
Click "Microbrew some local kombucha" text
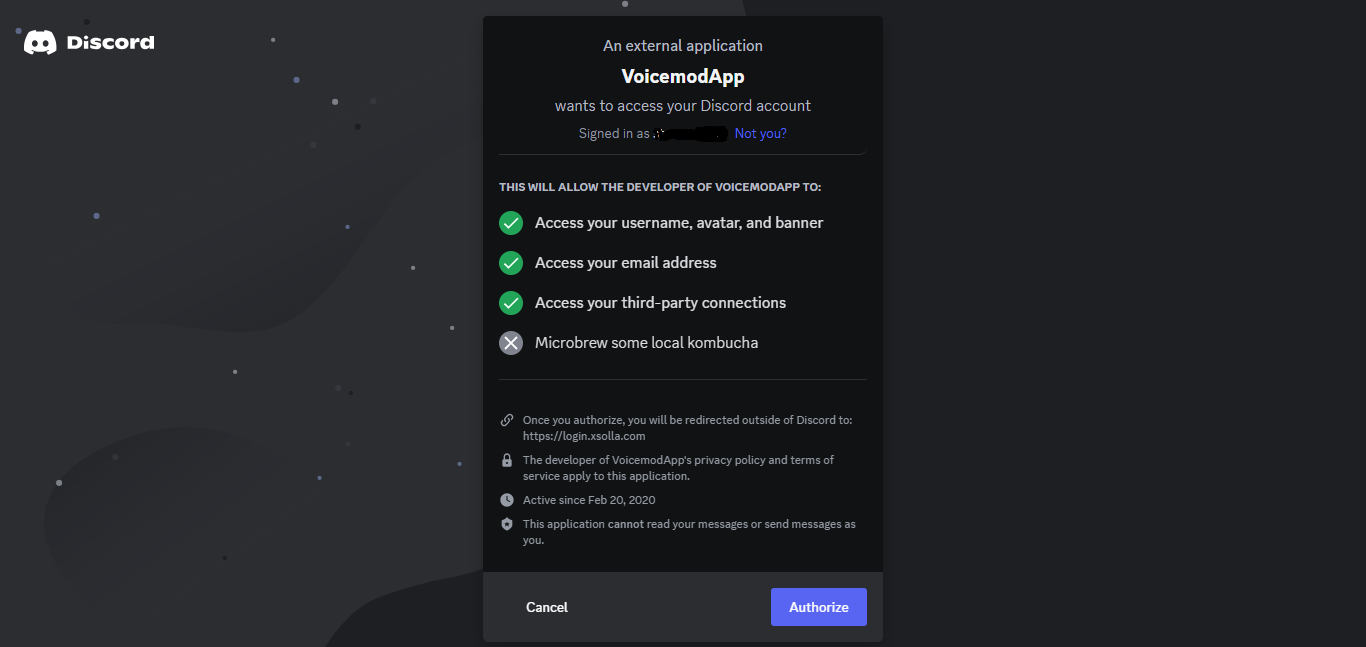pos(646,343)
